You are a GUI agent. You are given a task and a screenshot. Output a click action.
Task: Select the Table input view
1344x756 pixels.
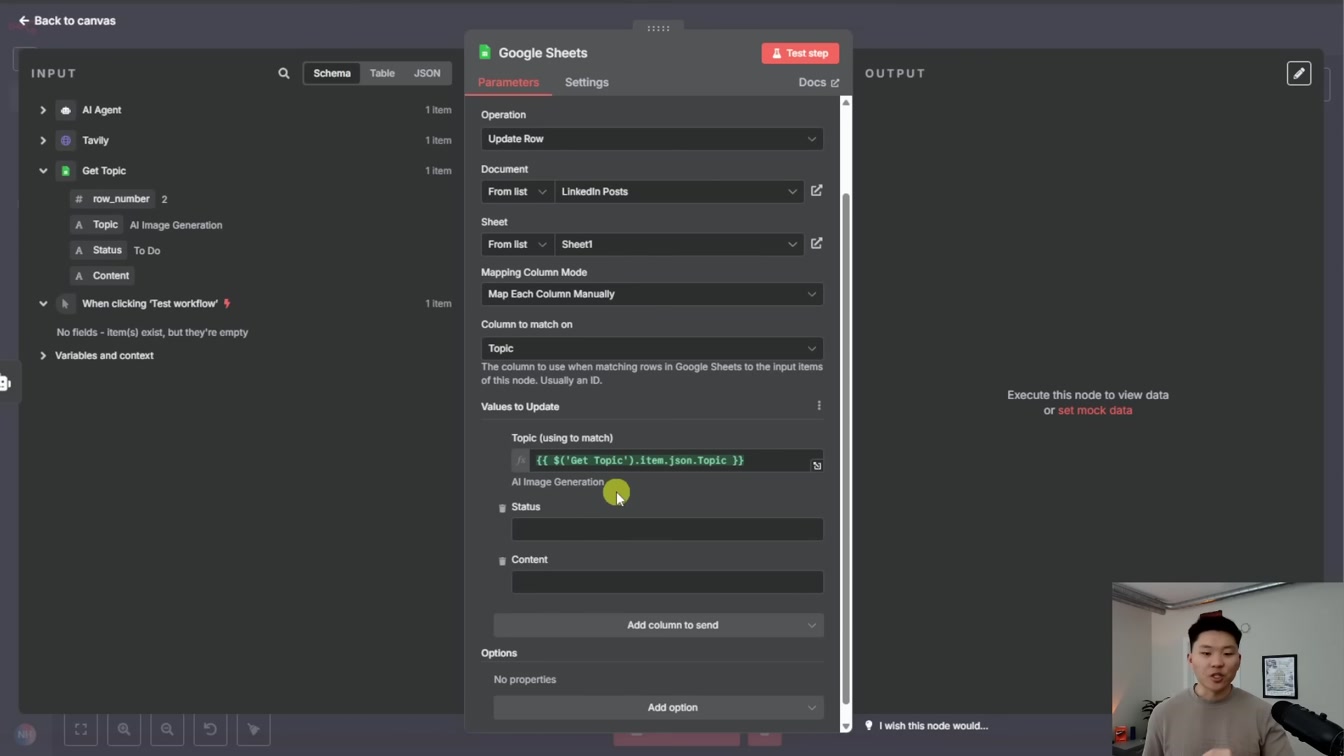(382, 73)
